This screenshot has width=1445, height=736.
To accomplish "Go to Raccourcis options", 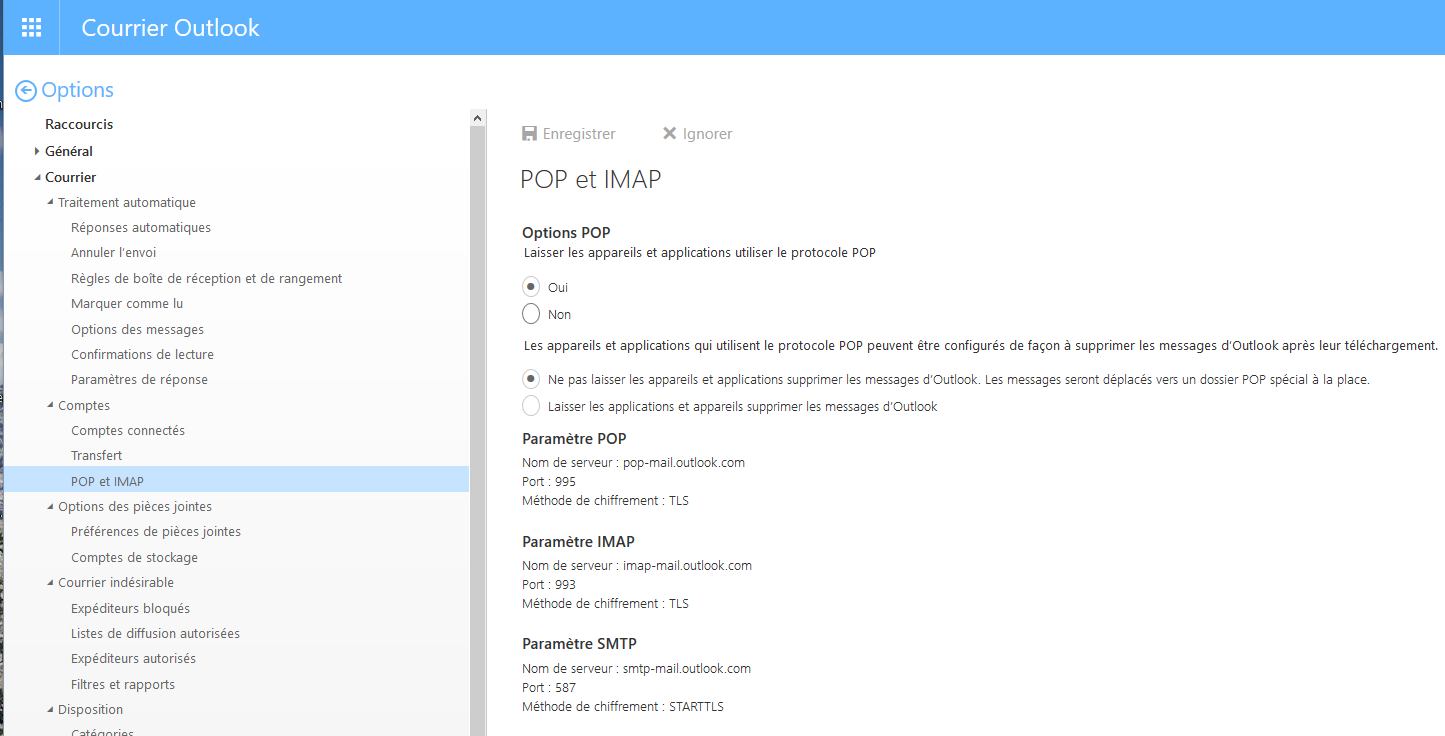I will 79,124.
